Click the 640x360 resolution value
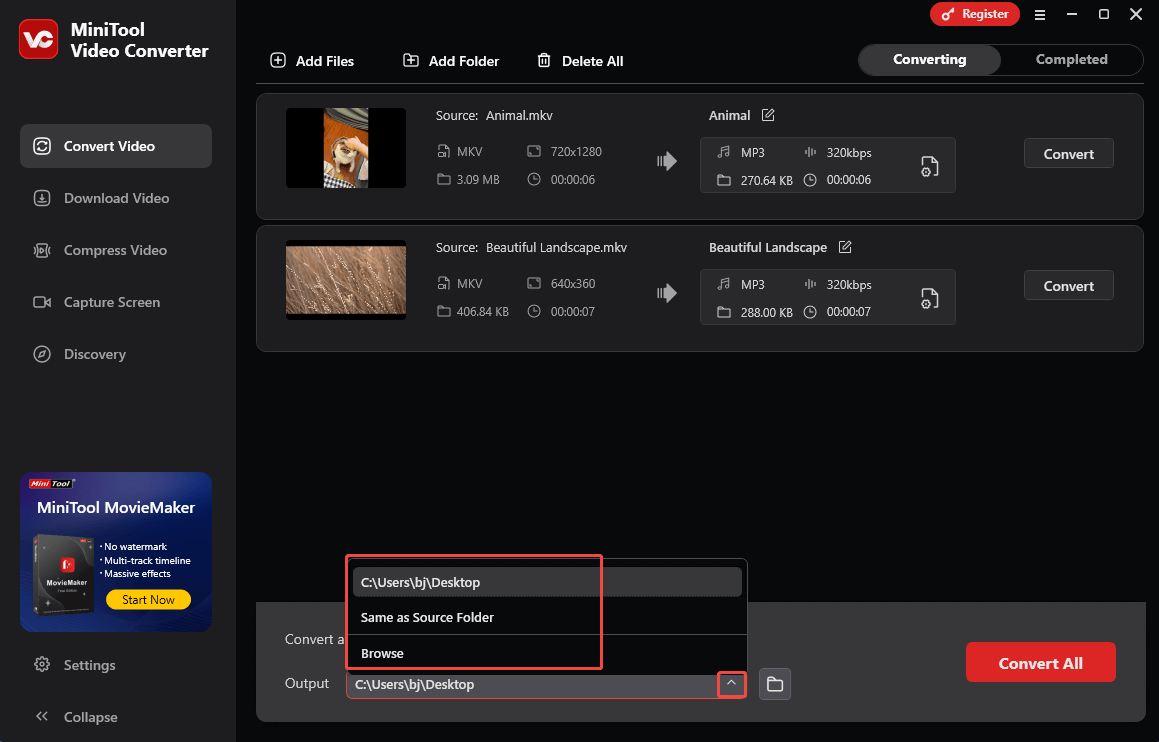 (x=573, y=284)
